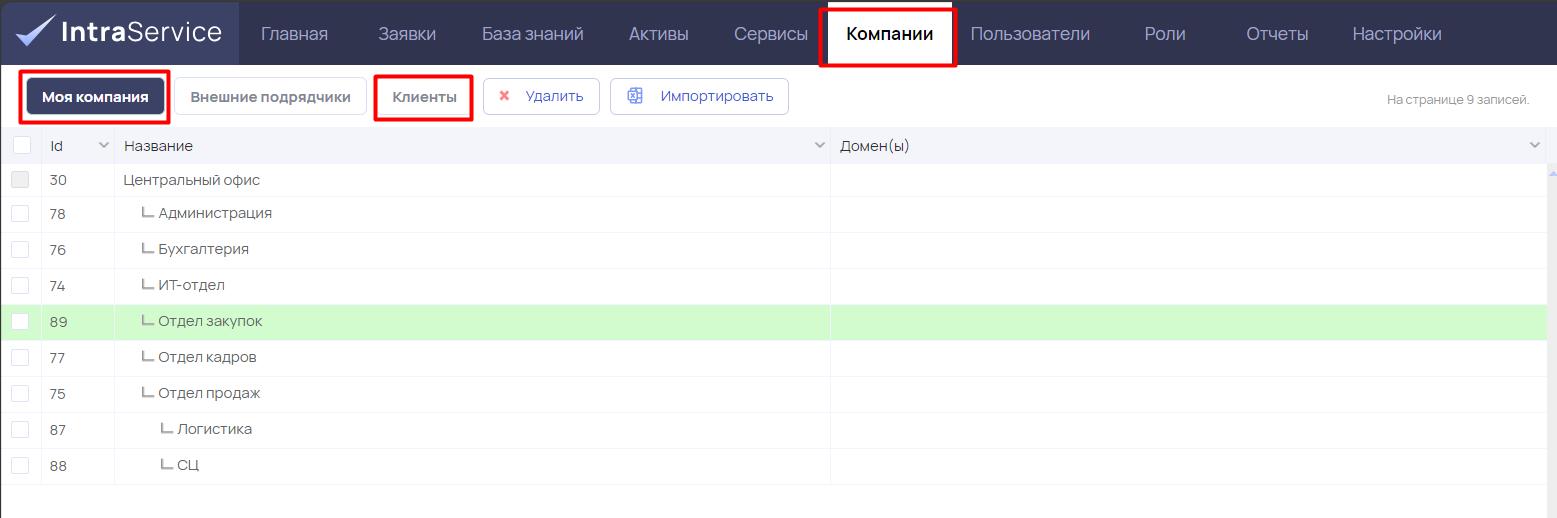Select the Логистика department entry
Viewport: 1557px width, 518px height.
[214, 429]
